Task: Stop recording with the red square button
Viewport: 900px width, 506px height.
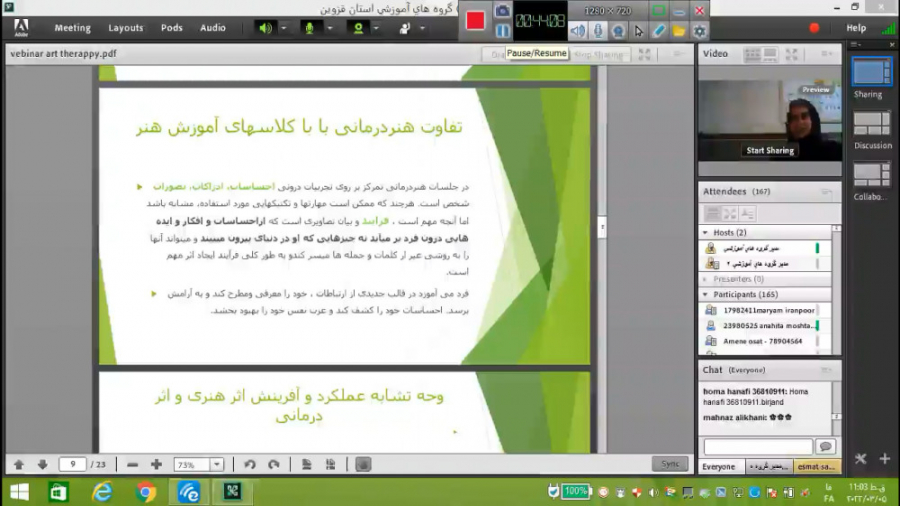Action: click(475, 21)
